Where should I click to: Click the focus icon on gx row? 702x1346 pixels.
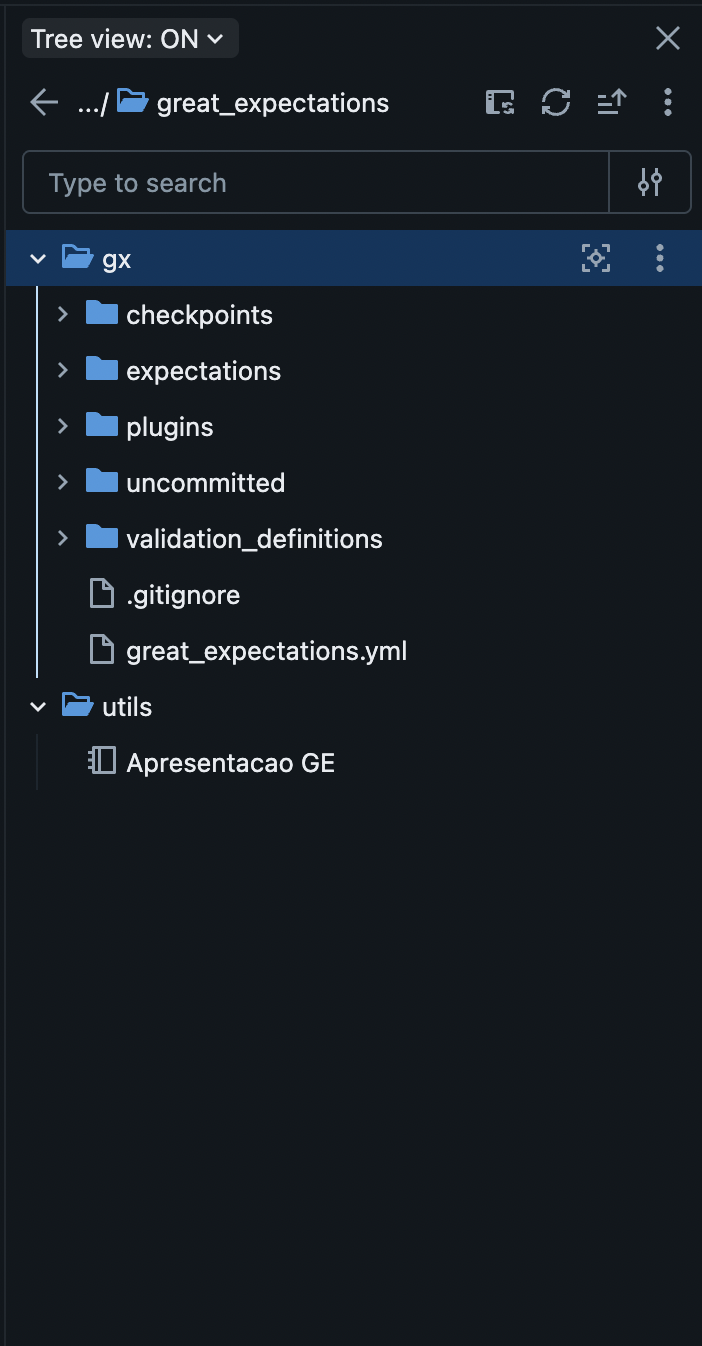596,258
